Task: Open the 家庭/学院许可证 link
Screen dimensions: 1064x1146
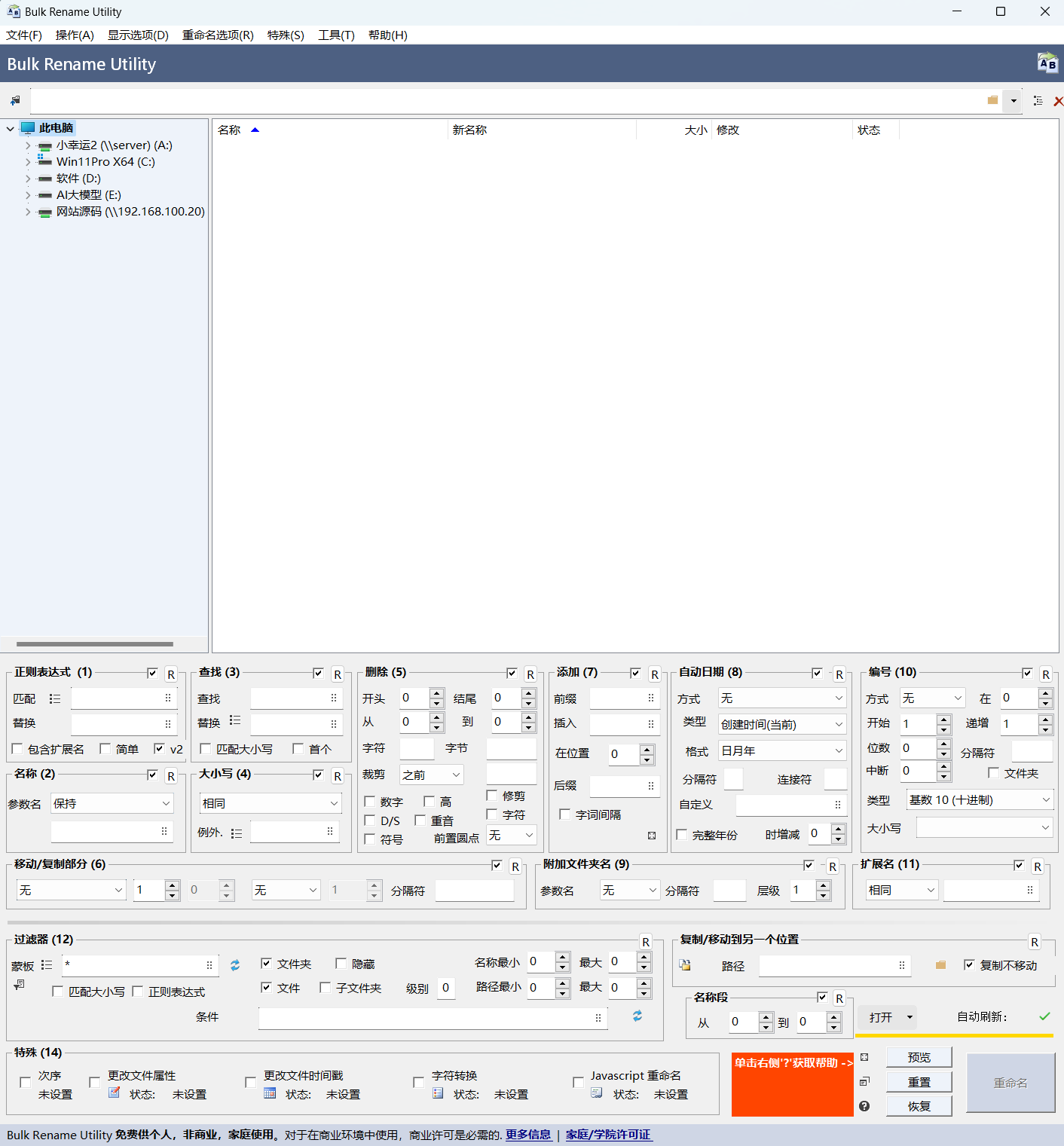Action: click(608, 1135)
